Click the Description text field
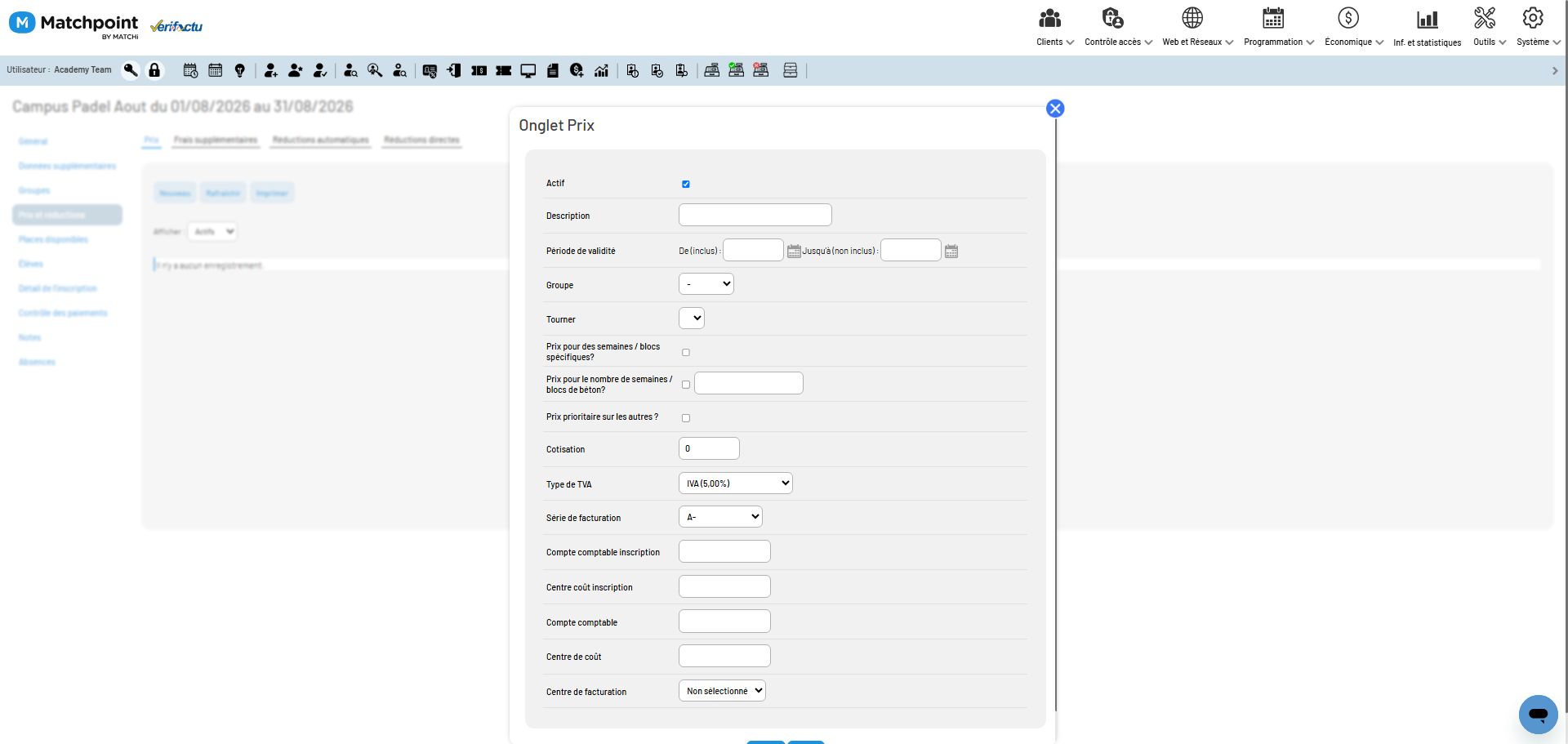This screenshot has width=1568, height=744. coord(755,215)
